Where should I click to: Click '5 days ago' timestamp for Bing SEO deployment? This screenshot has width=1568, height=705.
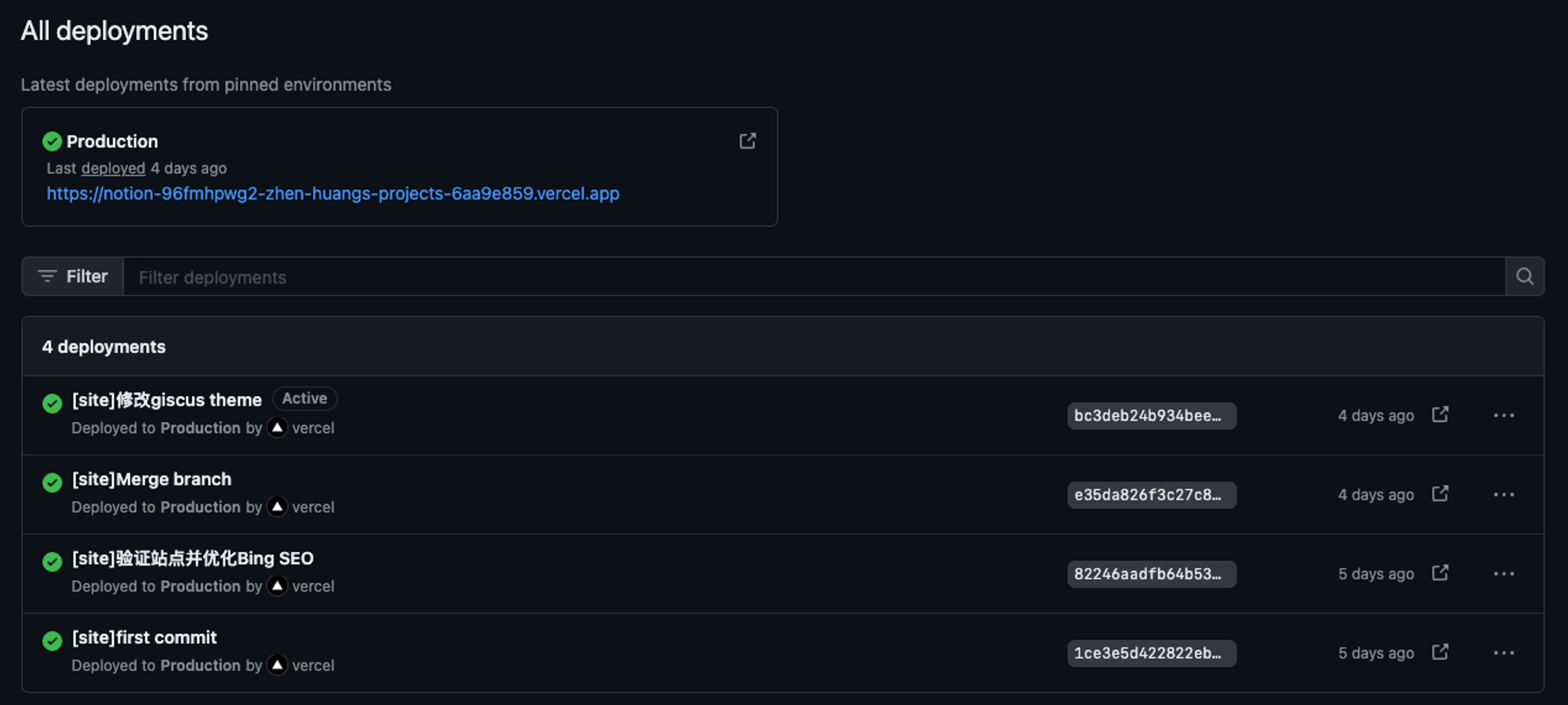click(x=1376, y=574)
